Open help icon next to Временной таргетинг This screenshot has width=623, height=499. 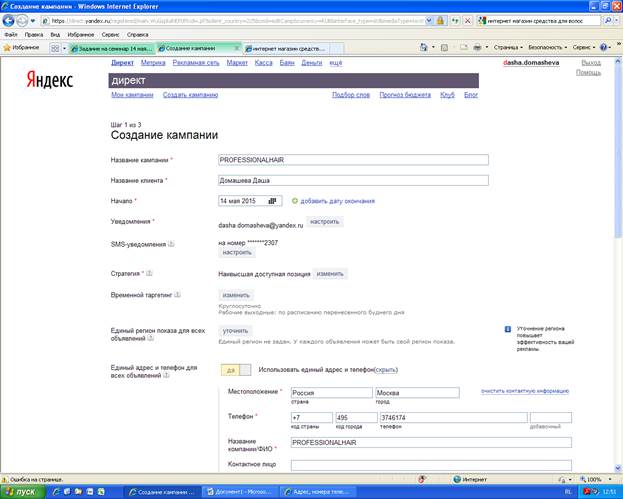click(178, 294)
